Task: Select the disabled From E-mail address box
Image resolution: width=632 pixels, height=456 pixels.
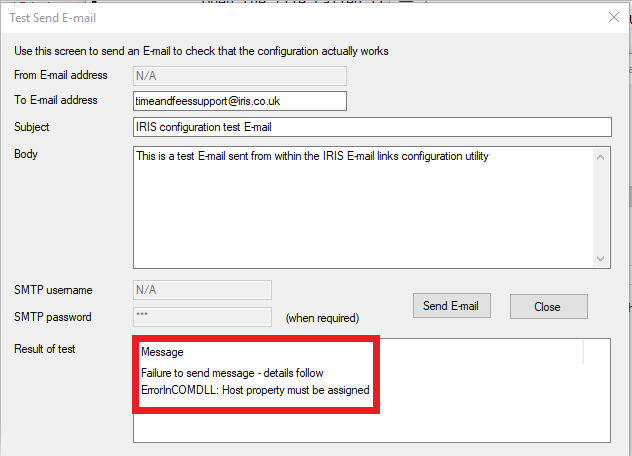Action: click(239, 75)
